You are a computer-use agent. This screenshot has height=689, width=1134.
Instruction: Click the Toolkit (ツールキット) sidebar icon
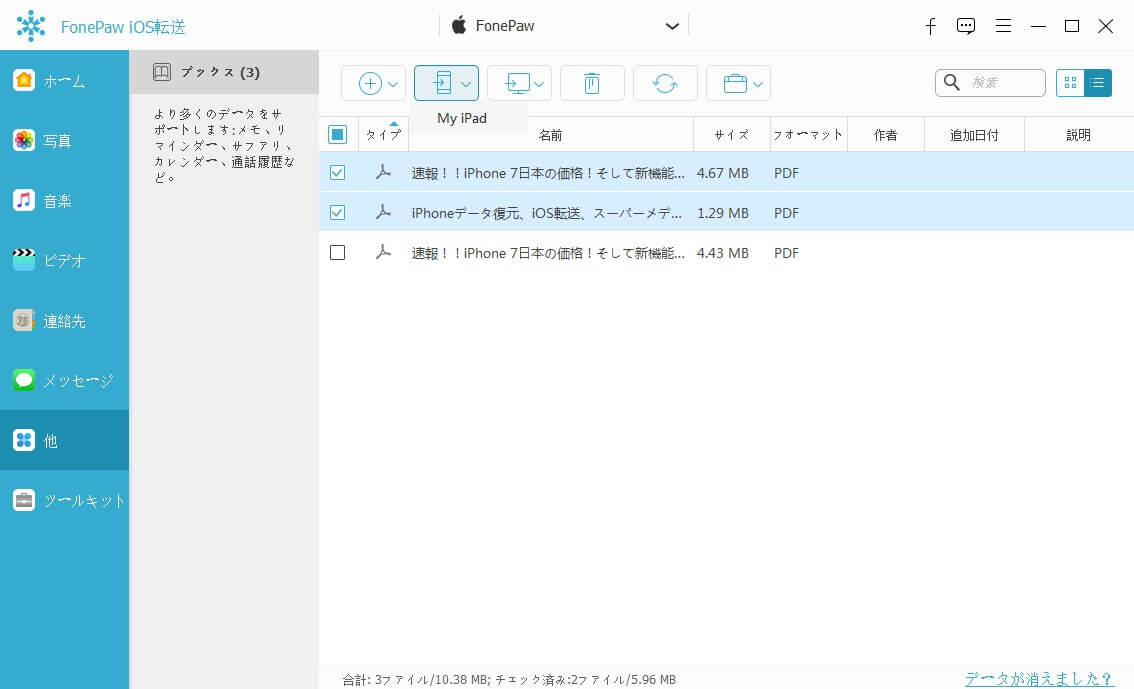tap(24, 500)
